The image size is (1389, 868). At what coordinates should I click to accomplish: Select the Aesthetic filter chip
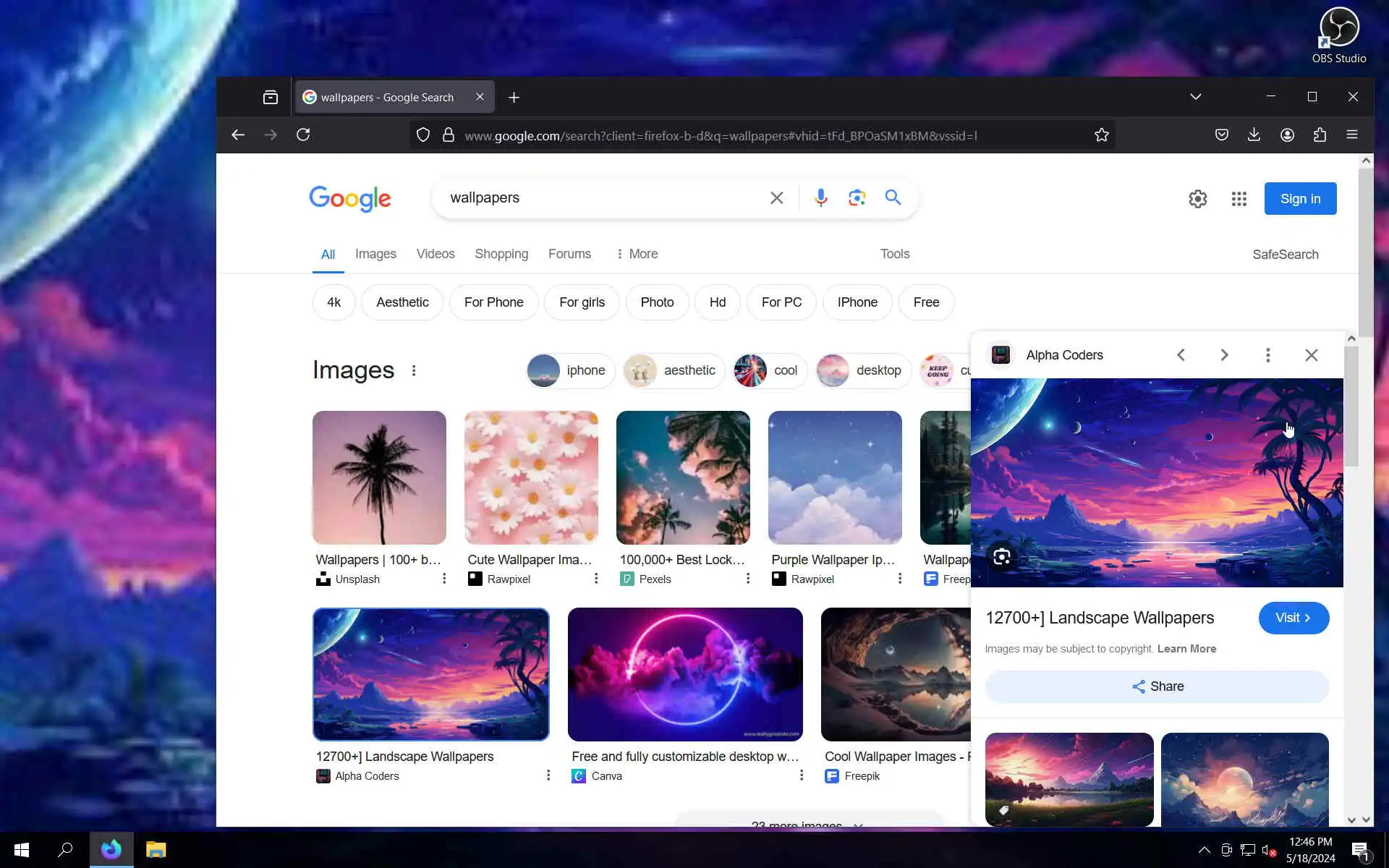point(402,302)
